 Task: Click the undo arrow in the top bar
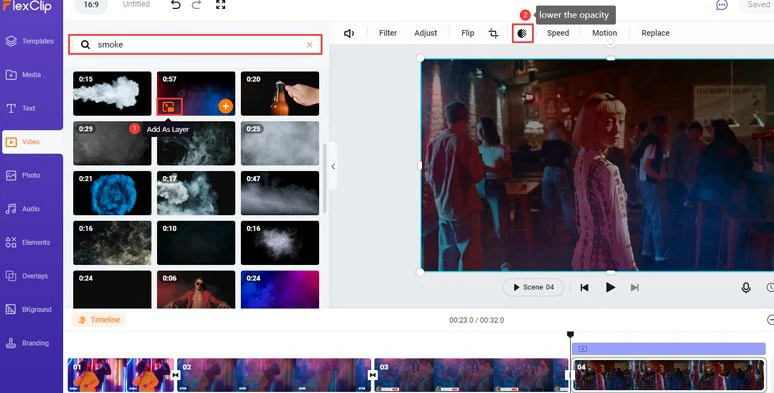pos(176,4)
